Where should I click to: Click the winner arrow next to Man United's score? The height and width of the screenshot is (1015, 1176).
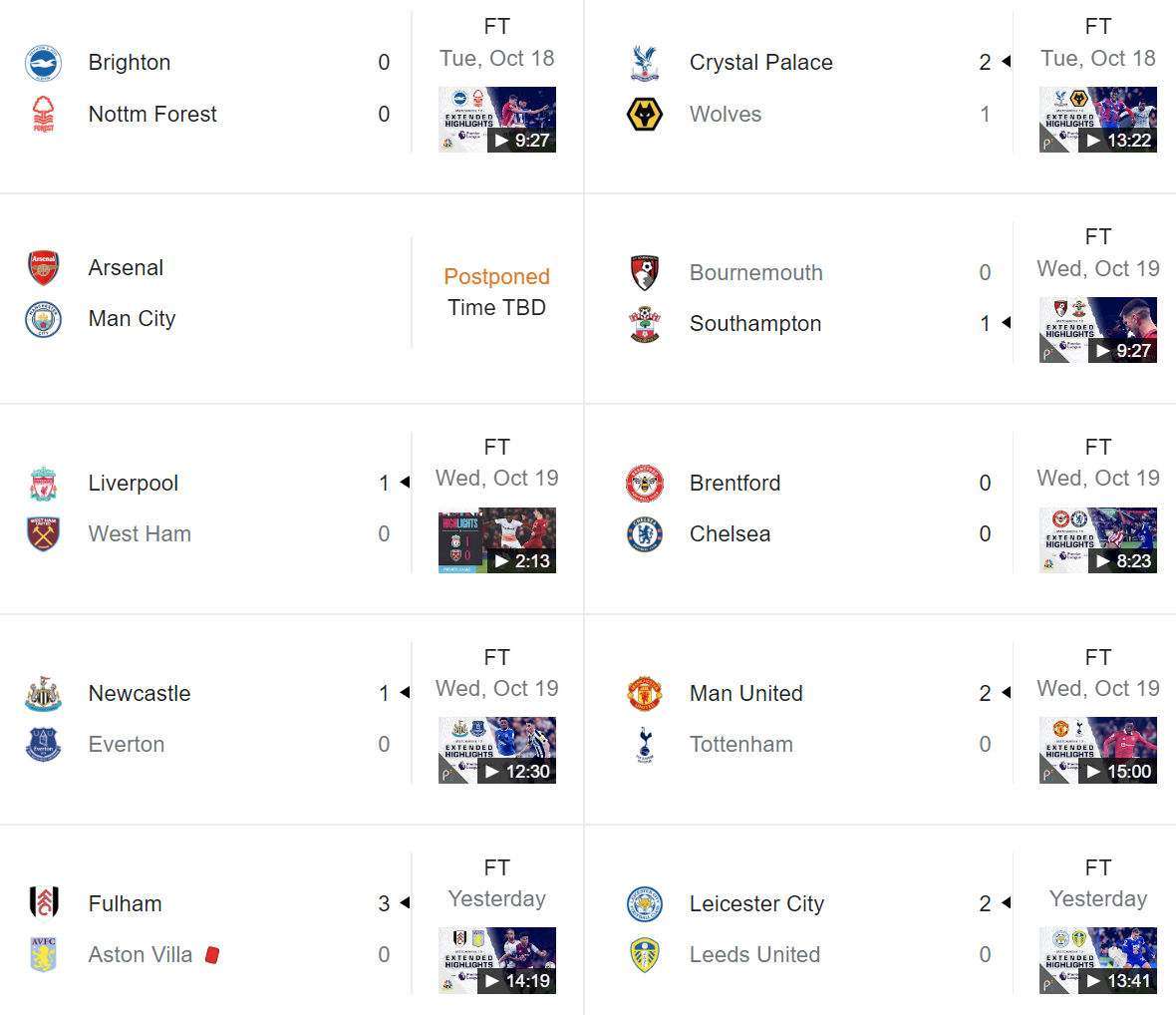1004,692
